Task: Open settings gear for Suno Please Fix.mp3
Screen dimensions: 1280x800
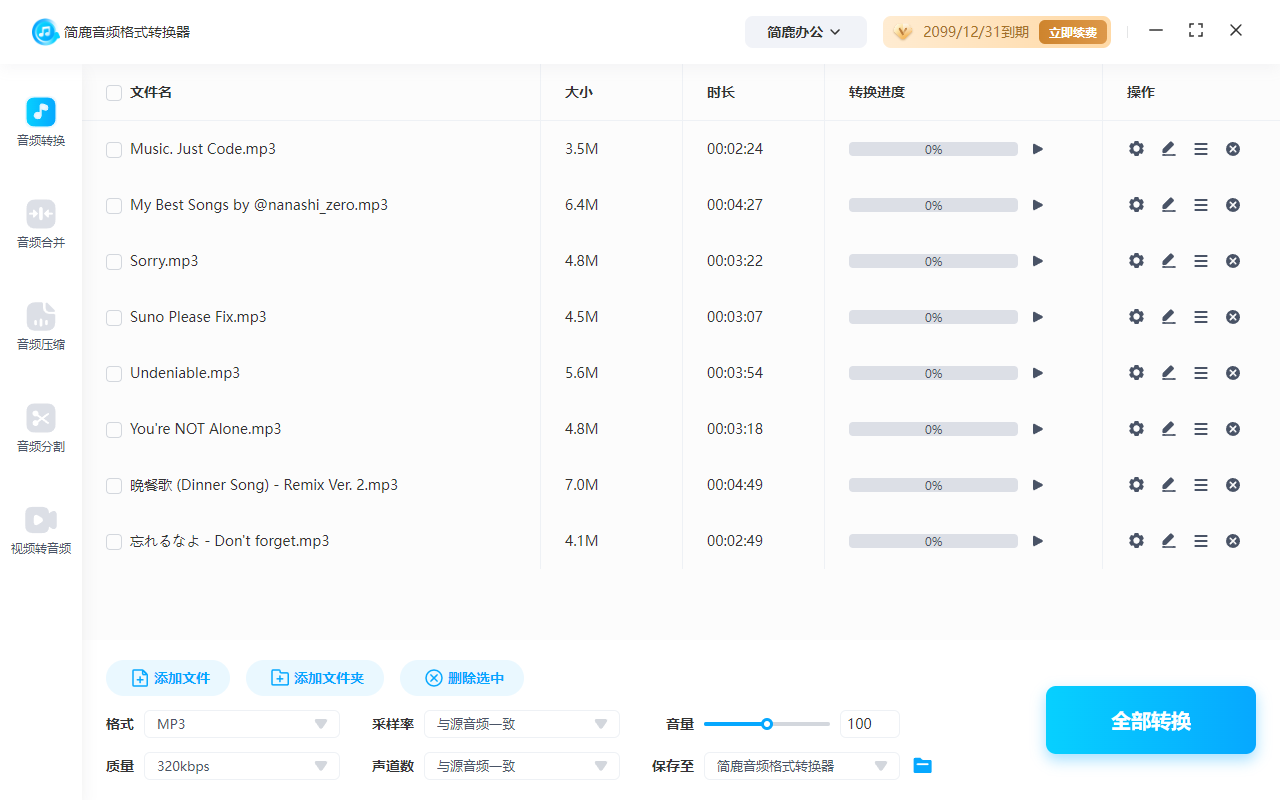Action: (x=1136, y=317)
